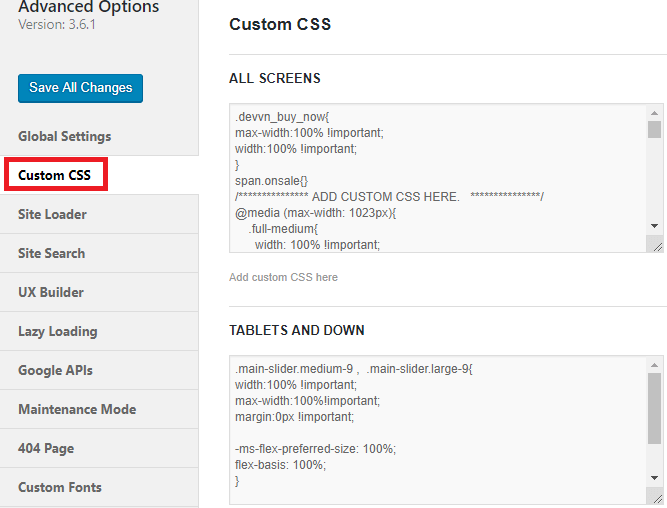The image size is (667, 508).
Task: Select Maintenance Mode in sidebar
Action: click(x=99, y=409)
